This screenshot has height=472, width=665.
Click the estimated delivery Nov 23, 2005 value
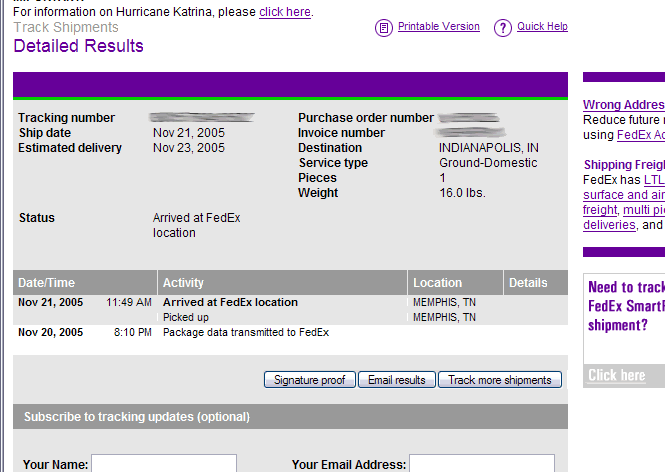189,148
